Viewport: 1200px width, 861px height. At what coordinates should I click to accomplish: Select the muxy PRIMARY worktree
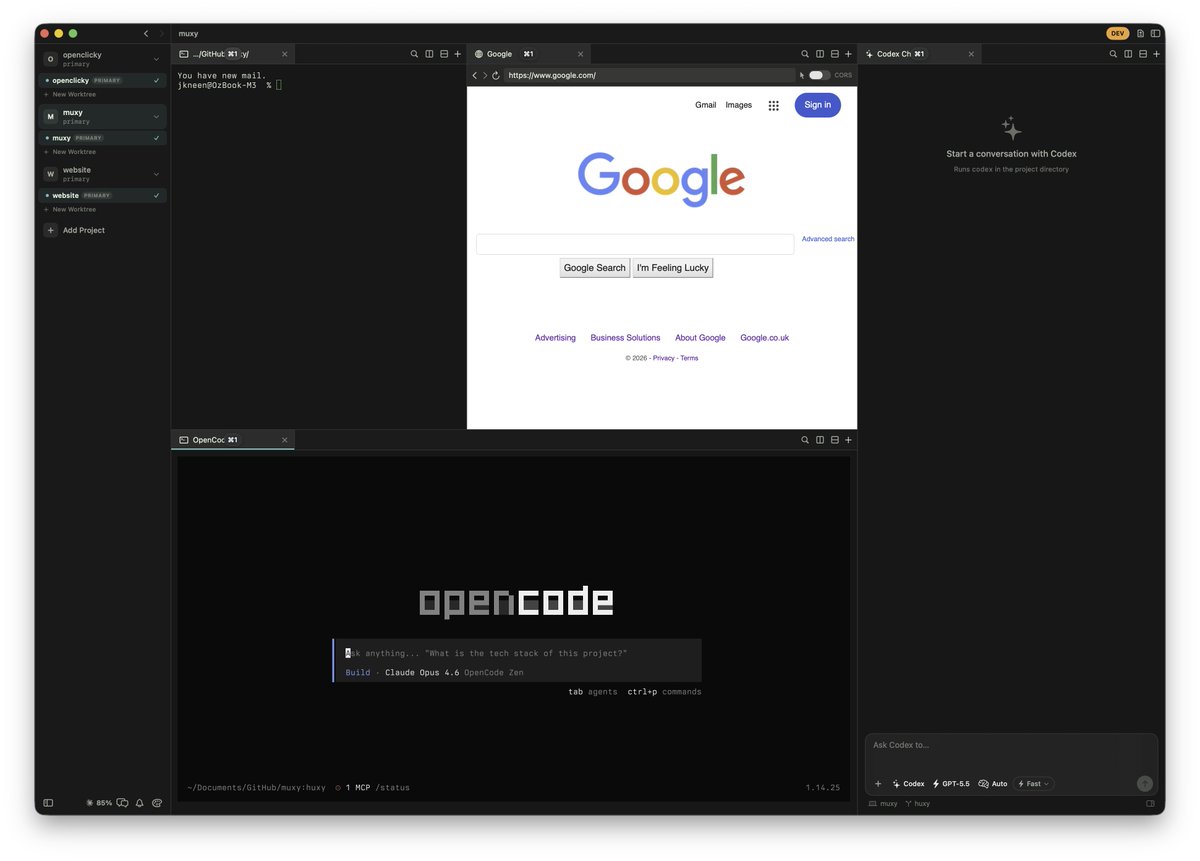(103, 138)
